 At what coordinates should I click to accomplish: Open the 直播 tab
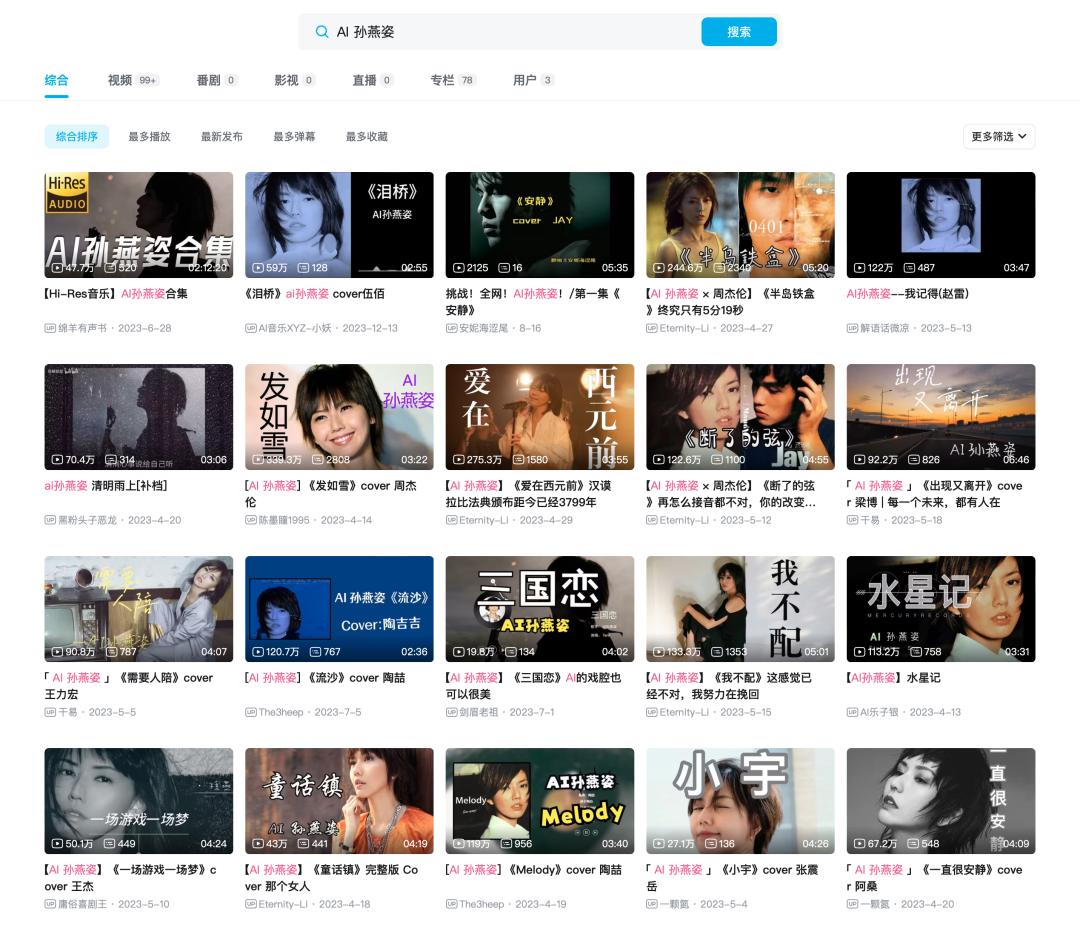pyautogui.click(x=365, y=80)
